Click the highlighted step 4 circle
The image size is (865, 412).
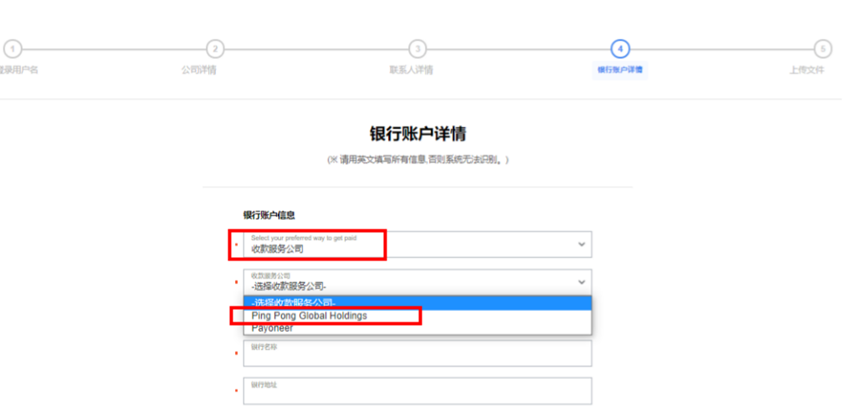[620, 49]
